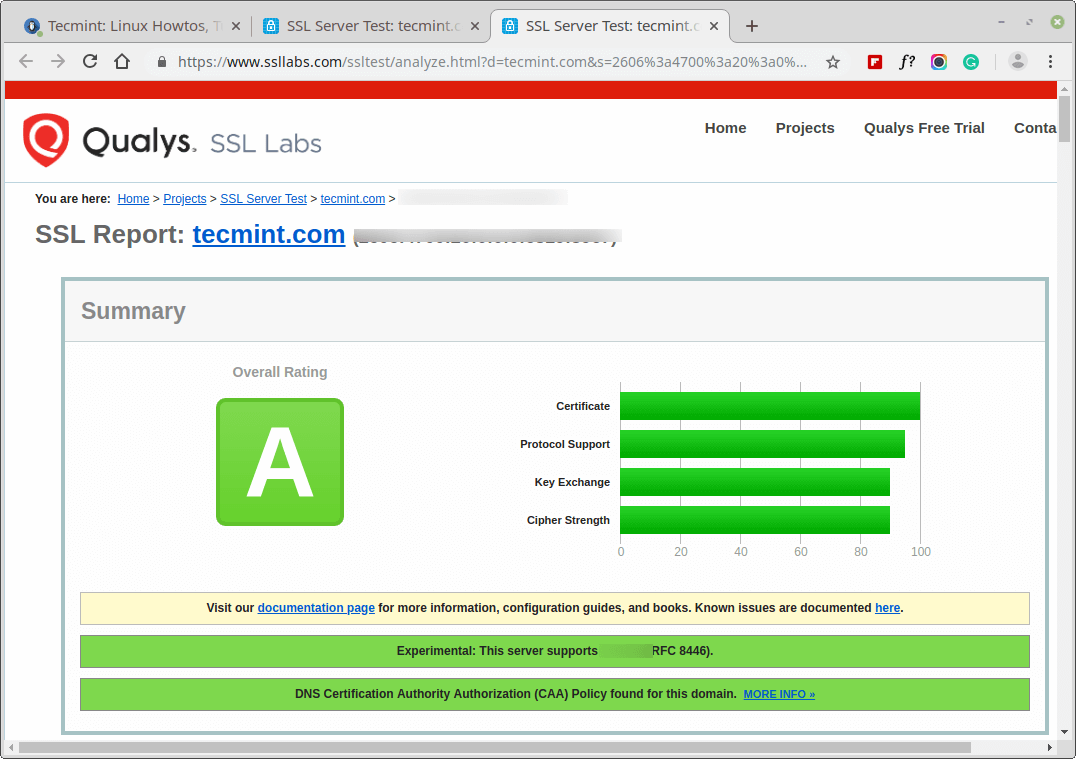Go to the browser home page icon

click(x=122, y=61)
